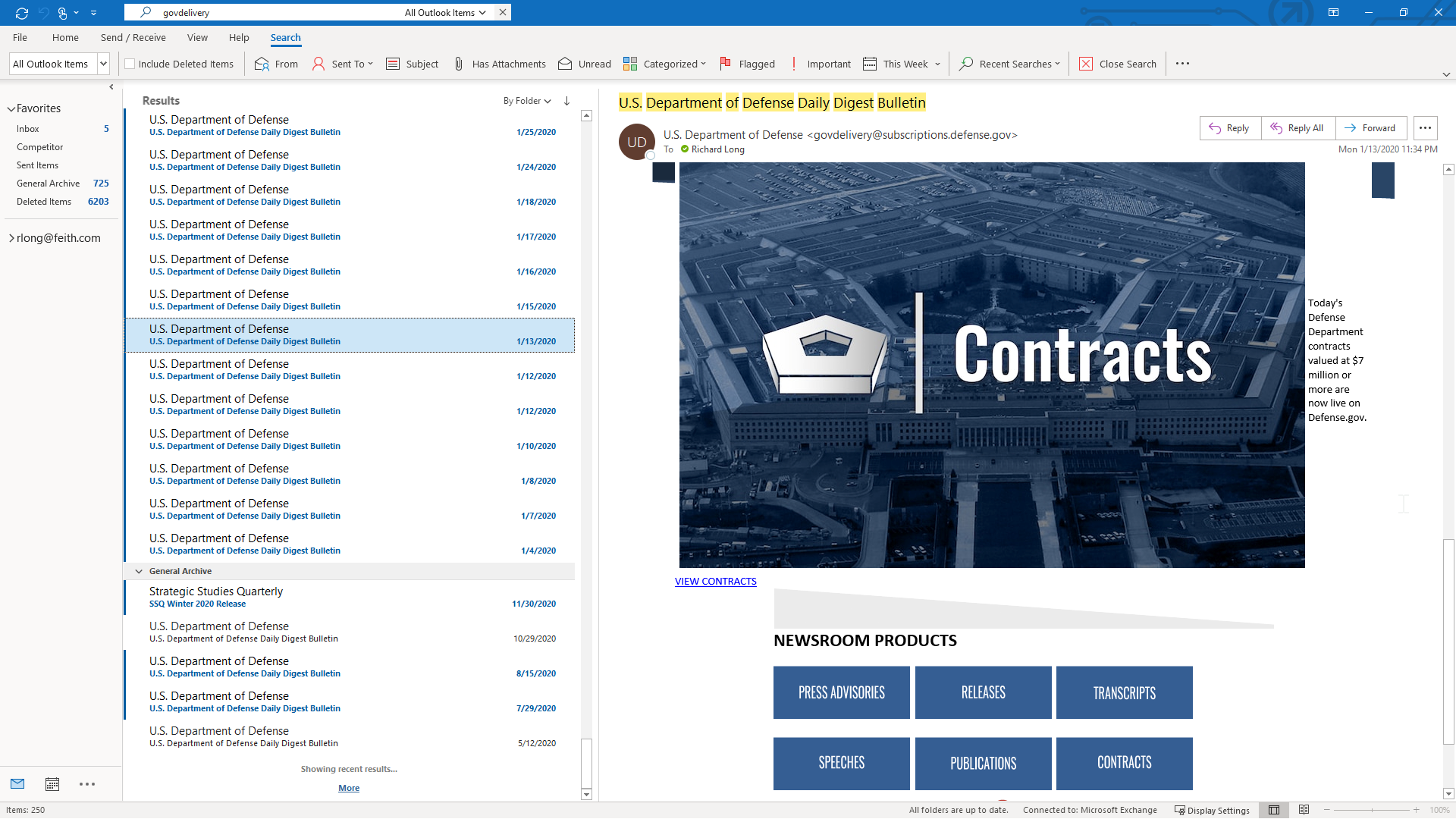Toggle the Important filter

820,64
